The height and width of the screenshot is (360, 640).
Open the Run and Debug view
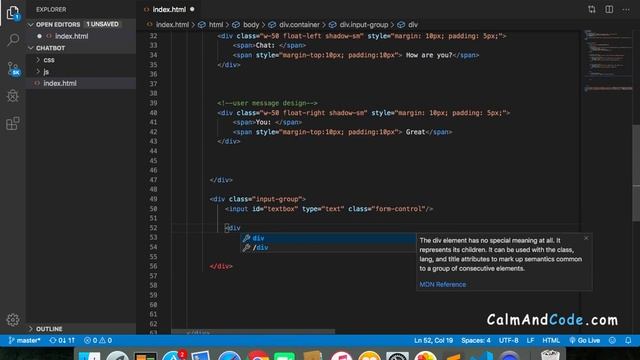click(x=13, y=96)
